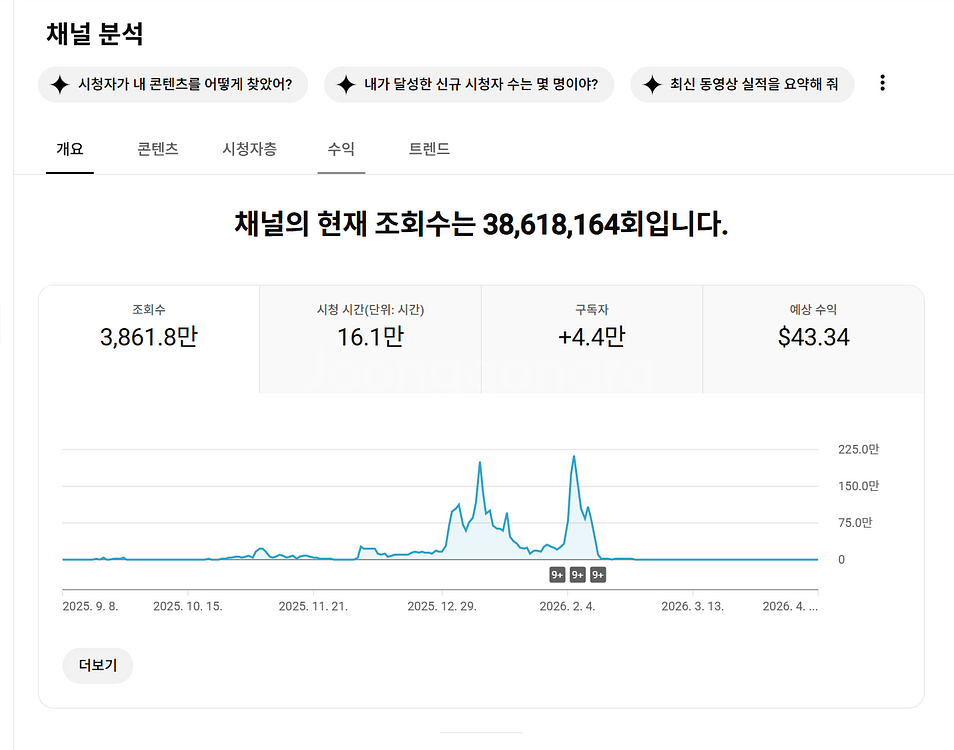The height and width of the screenshot is (750, 954).
Task: Click sparkle icon on '신규 시청자 수' chip
Action: [346, 85]
